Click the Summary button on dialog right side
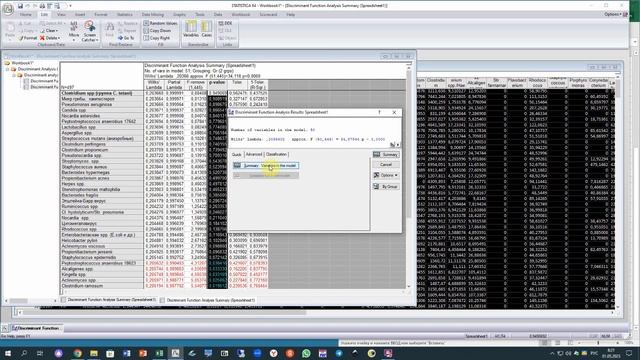The width and height of the screenshot is (640, 360). tap(386, 155)
